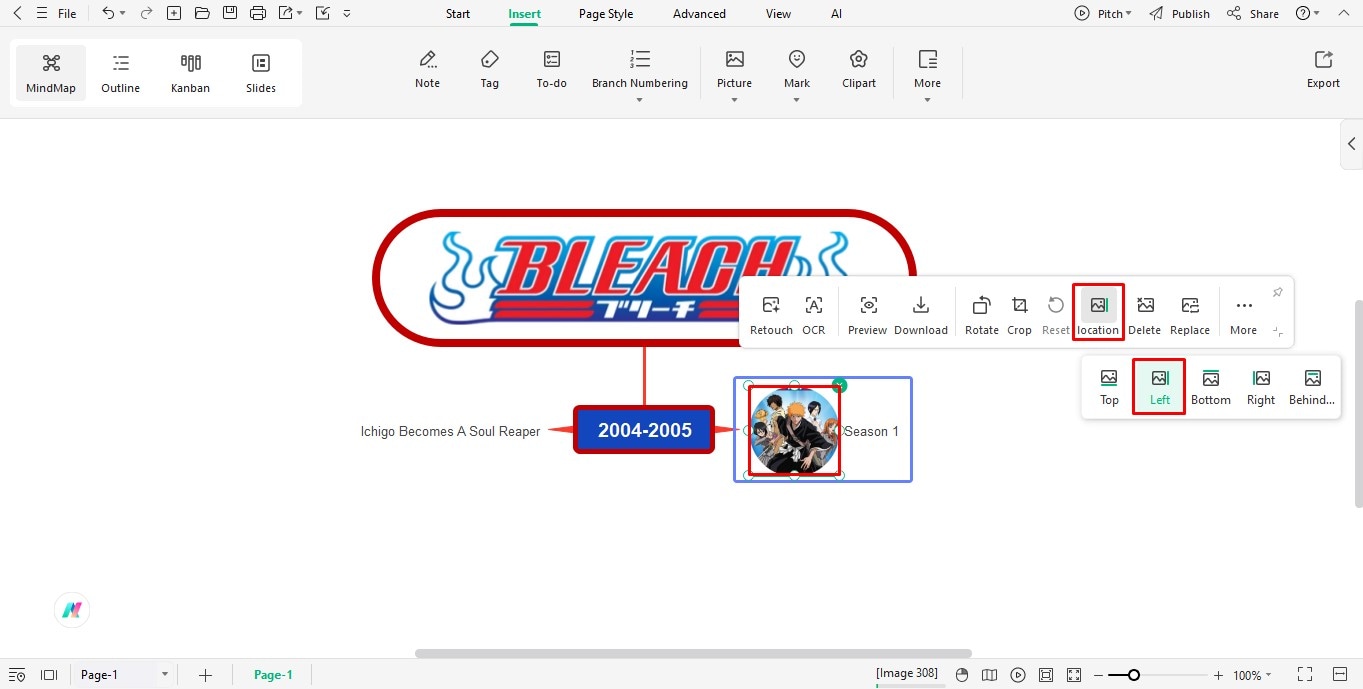Select the Bleach anime image thumbnail

(x=794, y=431)
